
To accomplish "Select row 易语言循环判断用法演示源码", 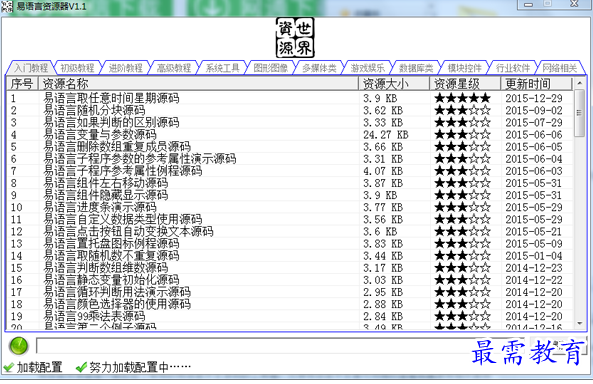I will pyautogui.click(x=290, y=292).
